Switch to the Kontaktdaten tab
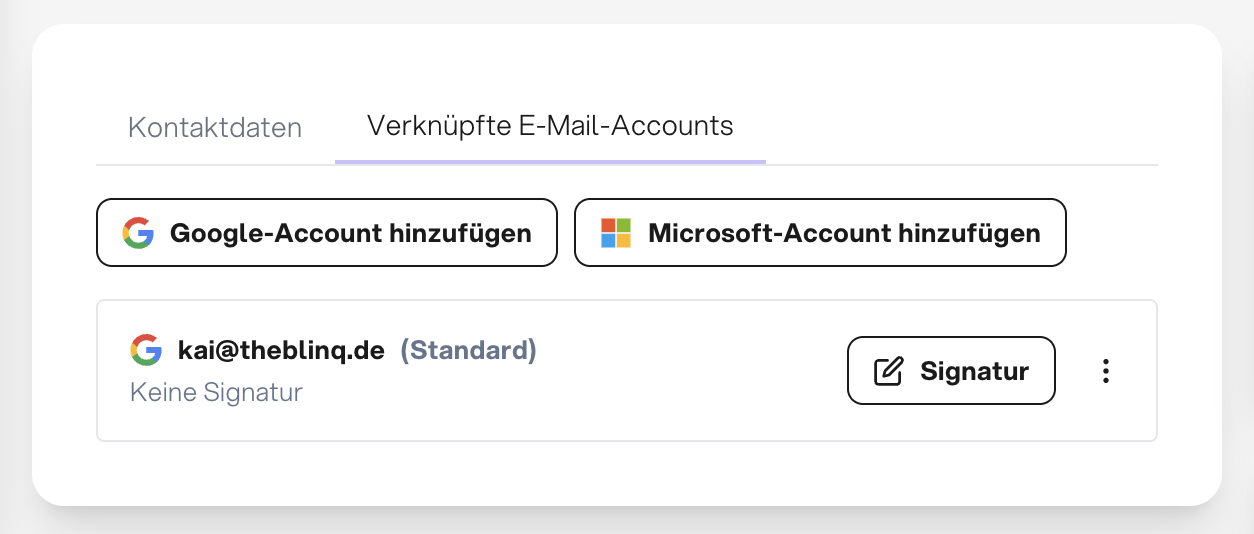 [x=215, y=128]
